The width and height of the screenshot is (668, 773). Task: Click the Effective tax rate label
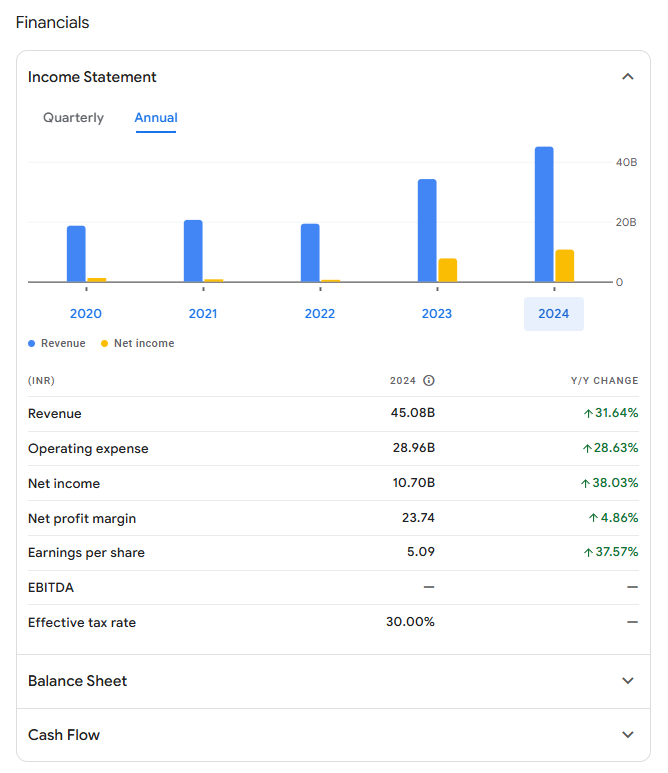(82, 623)
